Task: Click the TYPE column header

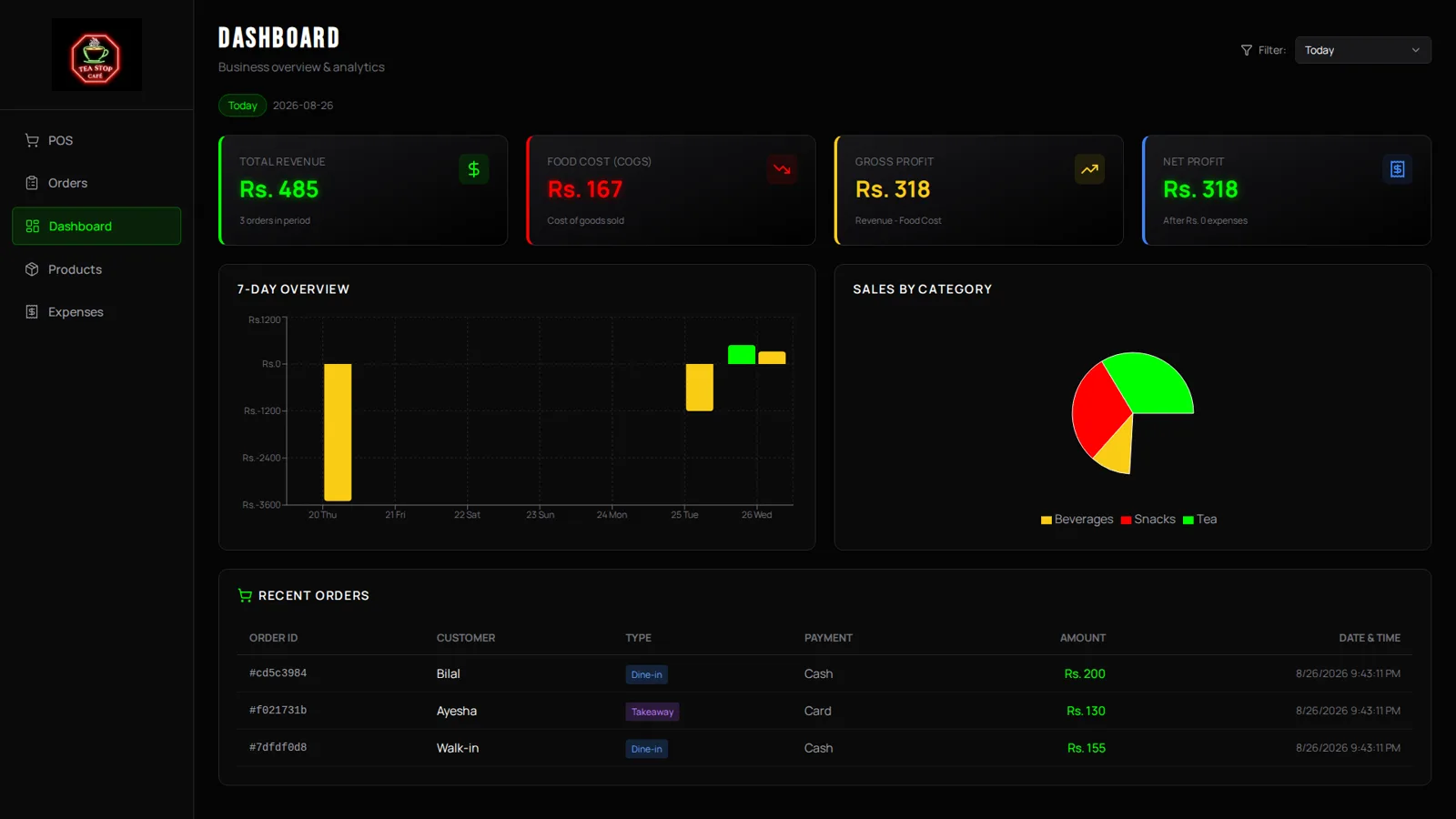Action: 639,638
